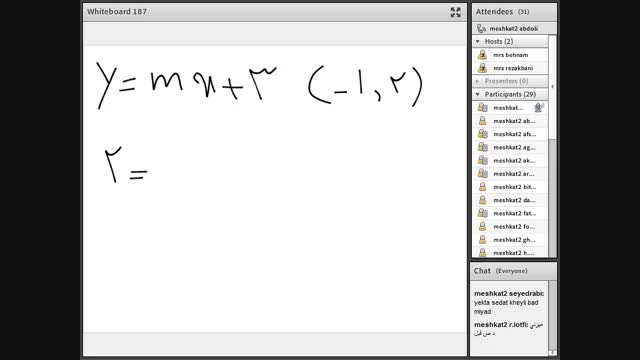Select attendee meshkat2 ag in list
Image resolution: width=640 pixels, height=360 pixels.
tap(510, 147)
